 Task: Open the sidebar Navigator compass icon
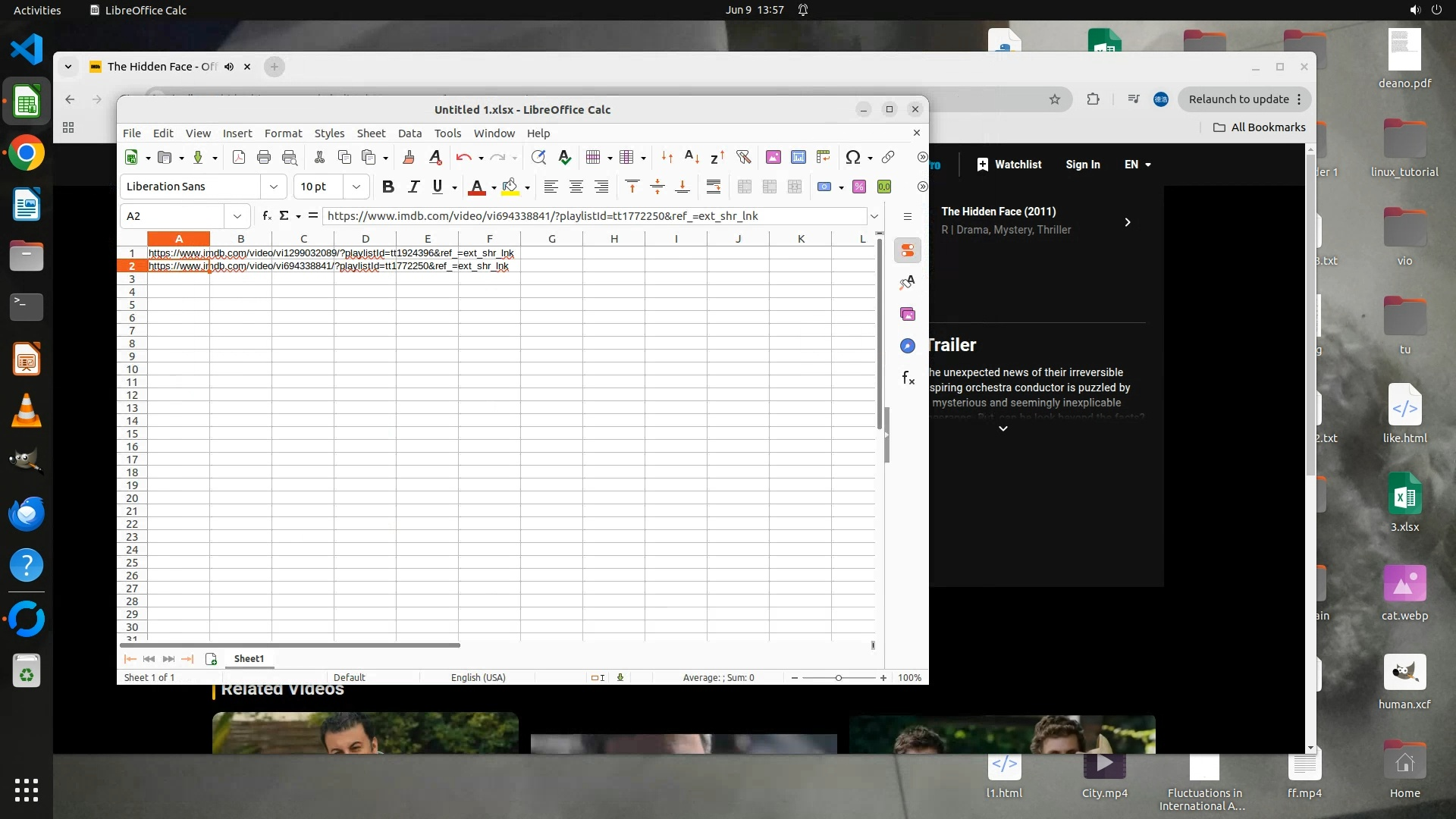click(x=908, y=346)
